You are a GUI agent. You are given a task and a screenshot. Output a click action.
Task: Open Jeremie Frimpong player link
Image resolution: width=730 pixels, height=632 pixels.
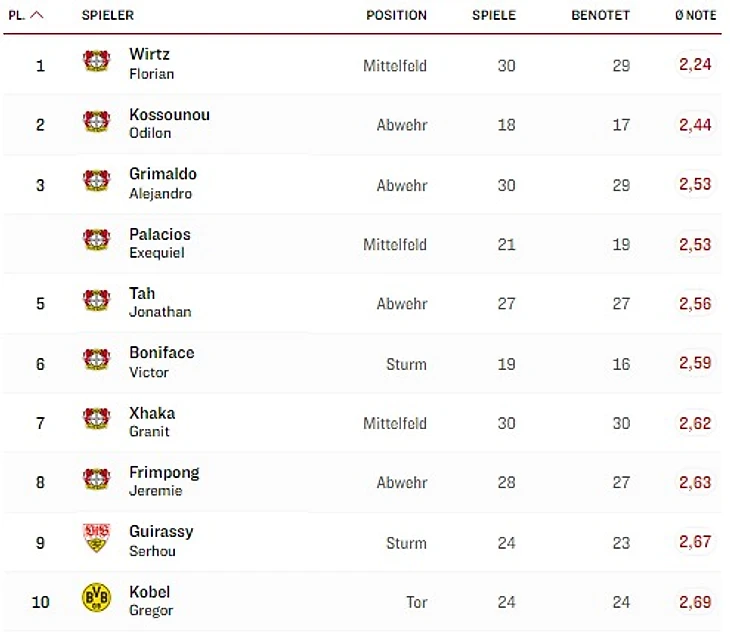point(164,481)
